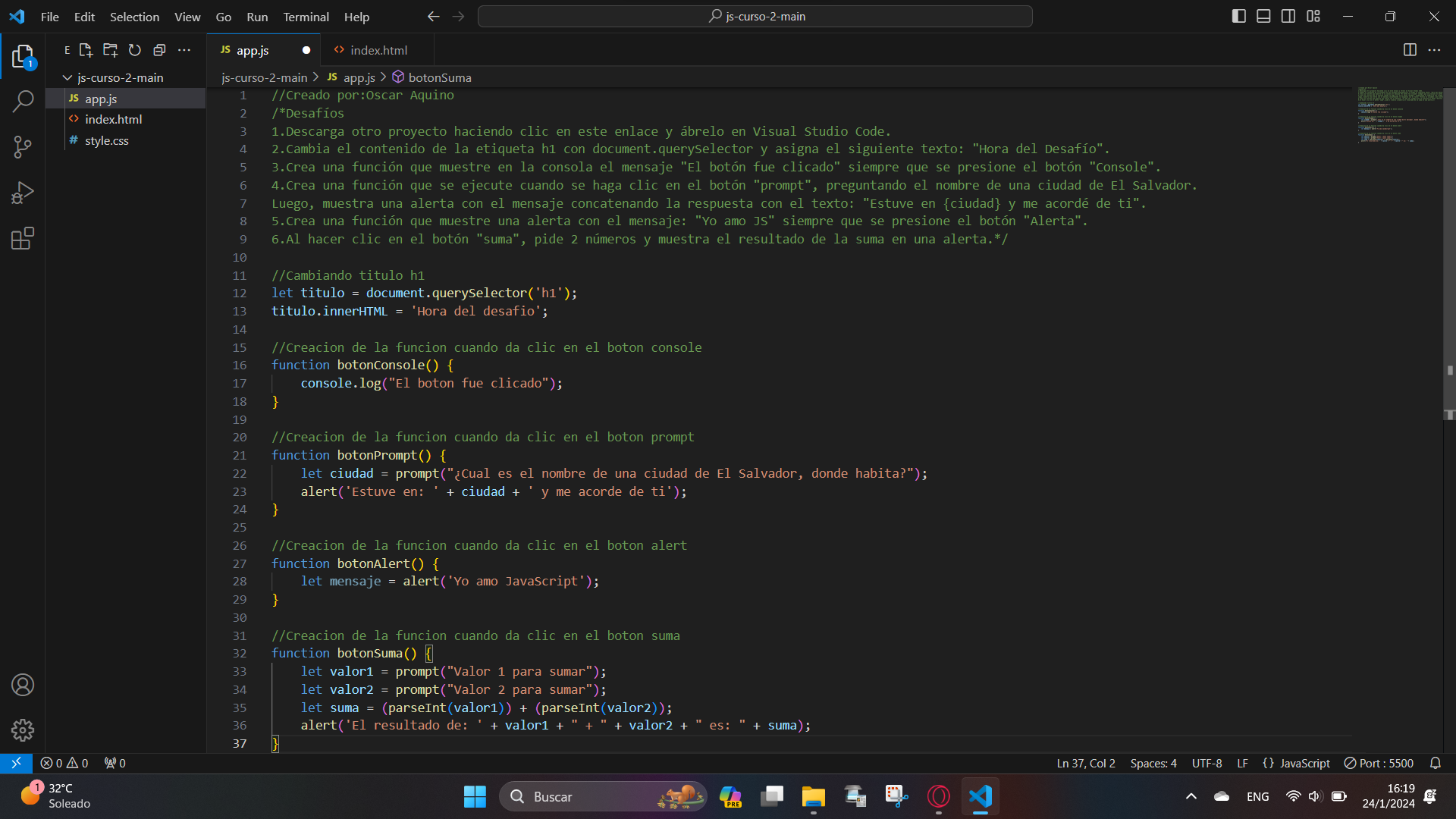
Task: Open the Manage gear icon
Action: point(23,730)
